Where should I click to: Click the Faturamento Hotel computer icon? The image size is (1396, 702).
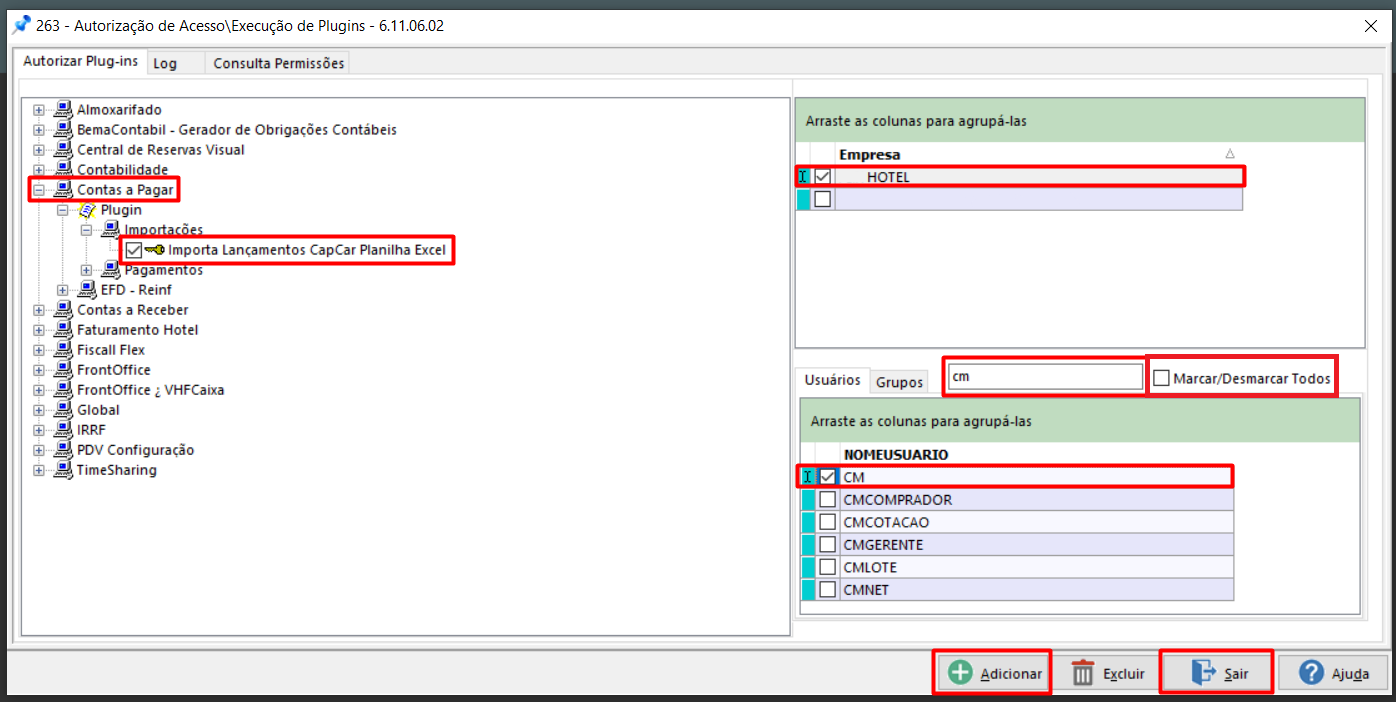pos(64,330)
